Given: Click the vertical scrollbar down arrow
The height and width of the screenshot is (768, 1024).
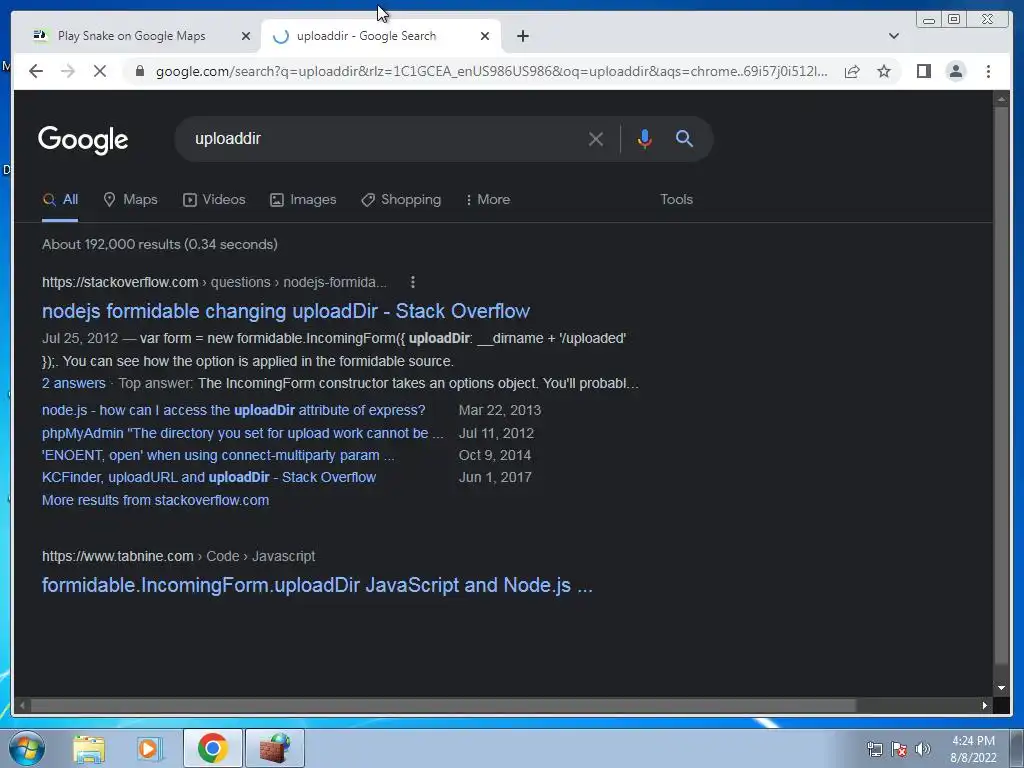Looking at the screenshot, I should [1001, 688].
